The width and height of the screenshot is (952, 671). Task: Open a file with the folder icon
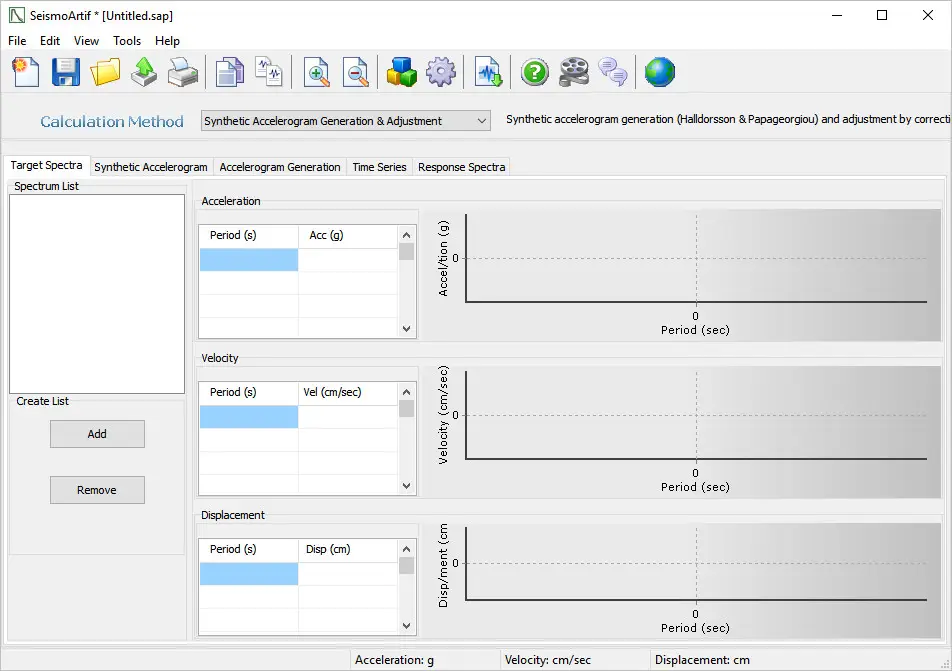click(x=105, y=72)
